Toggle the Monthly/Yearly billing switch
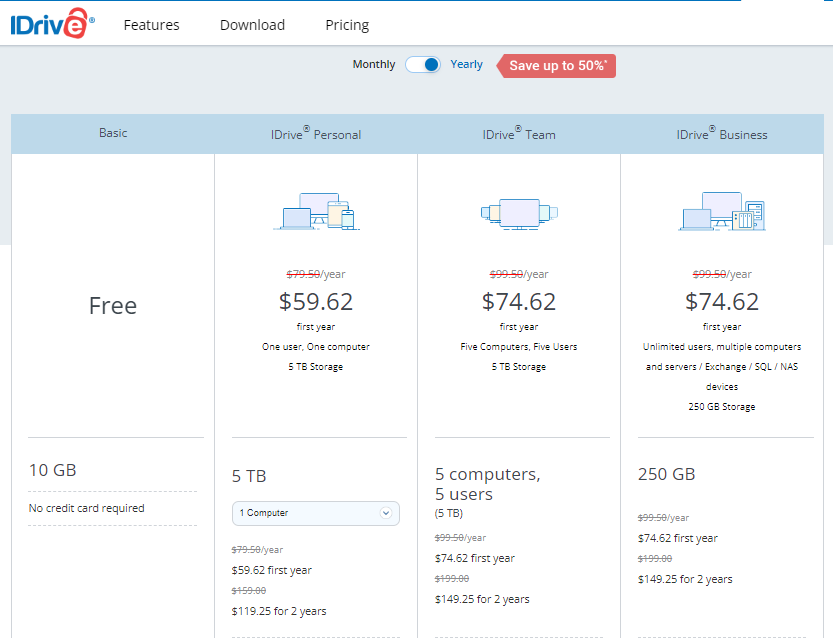Screen dimensions: 833x638 coord(423,65)
